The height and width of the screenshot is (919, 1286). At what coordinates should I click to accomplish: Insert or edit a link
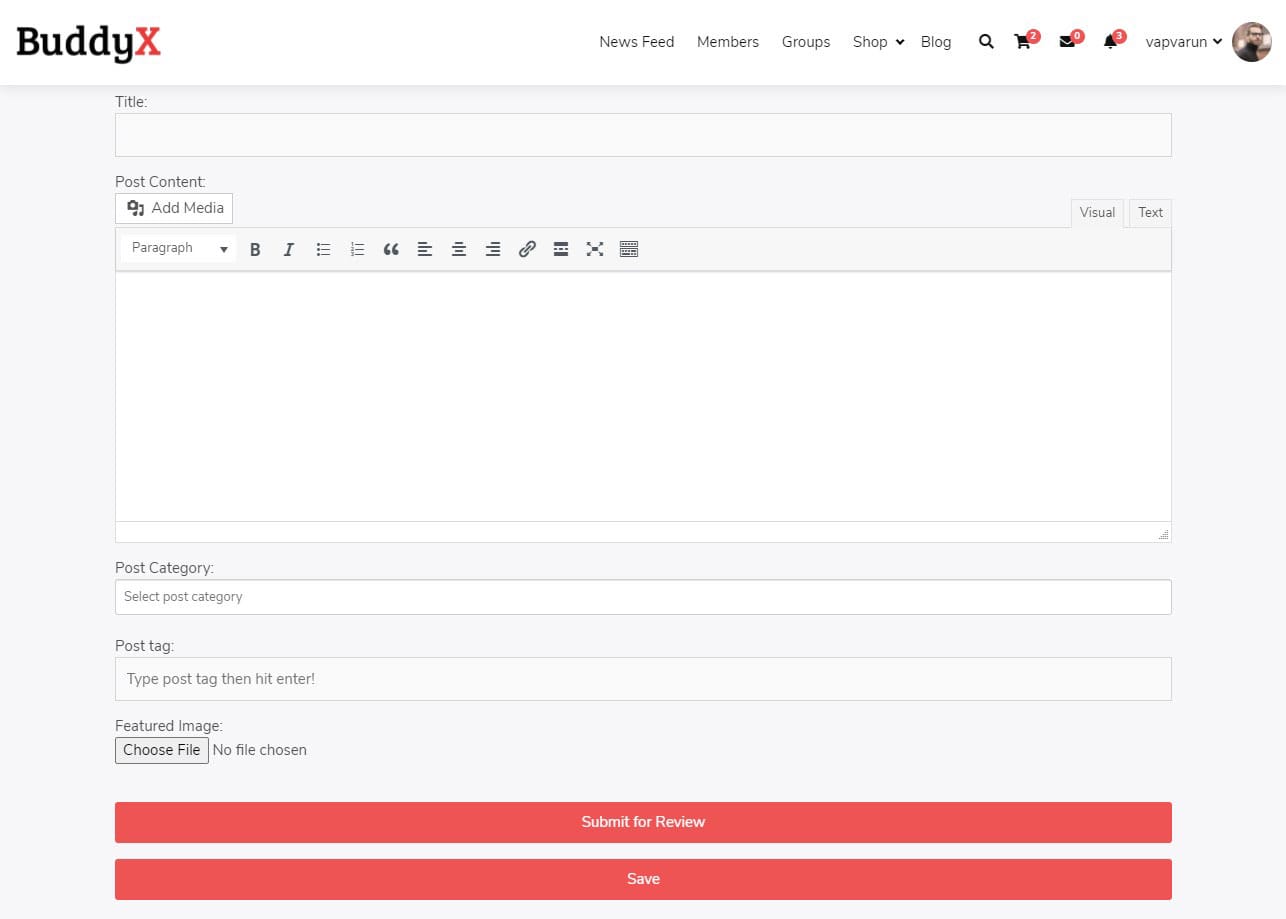point(527,249)
